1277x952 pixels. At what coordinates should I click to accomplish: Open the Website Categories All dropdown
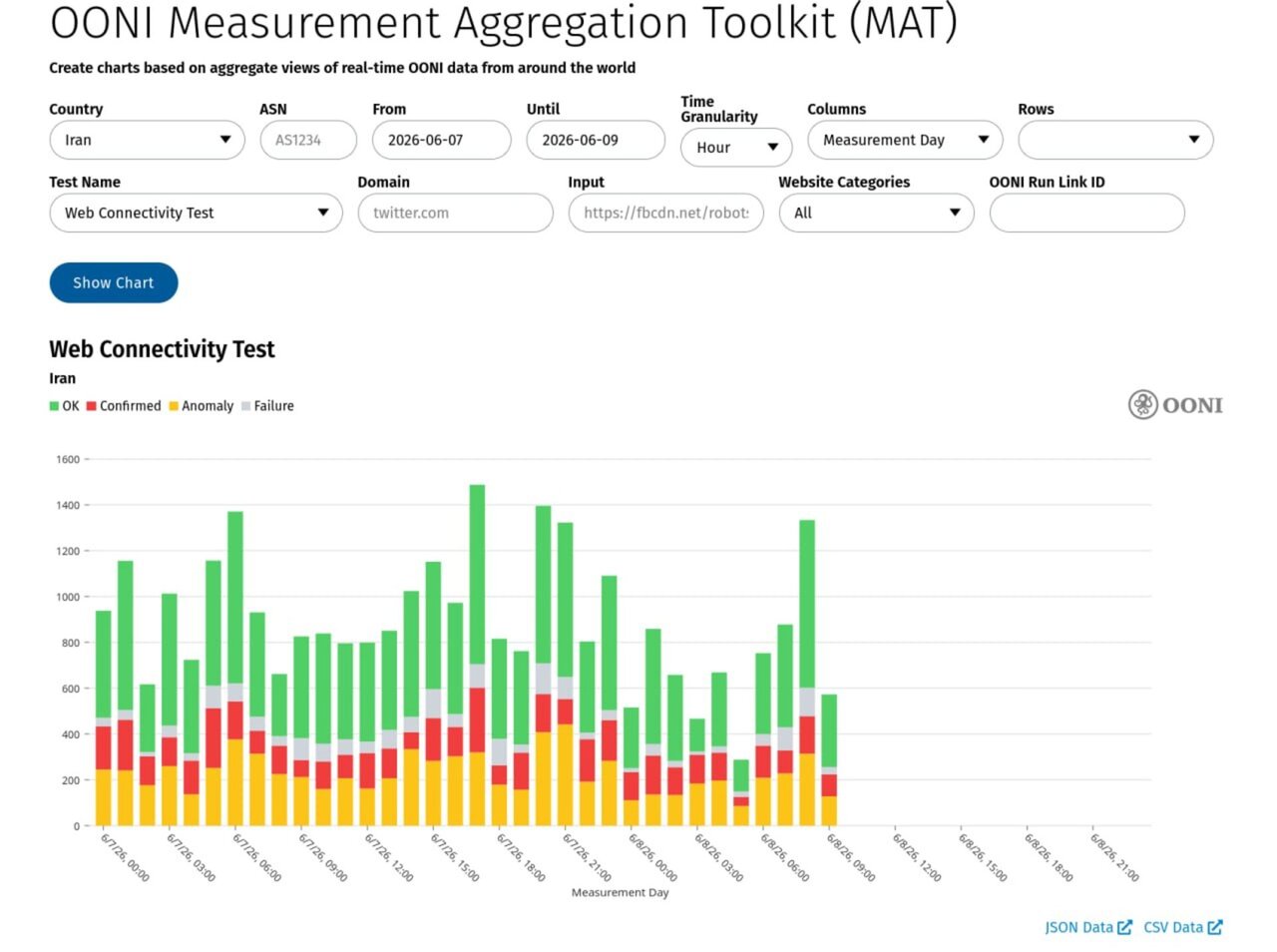[x=876, y=213]
